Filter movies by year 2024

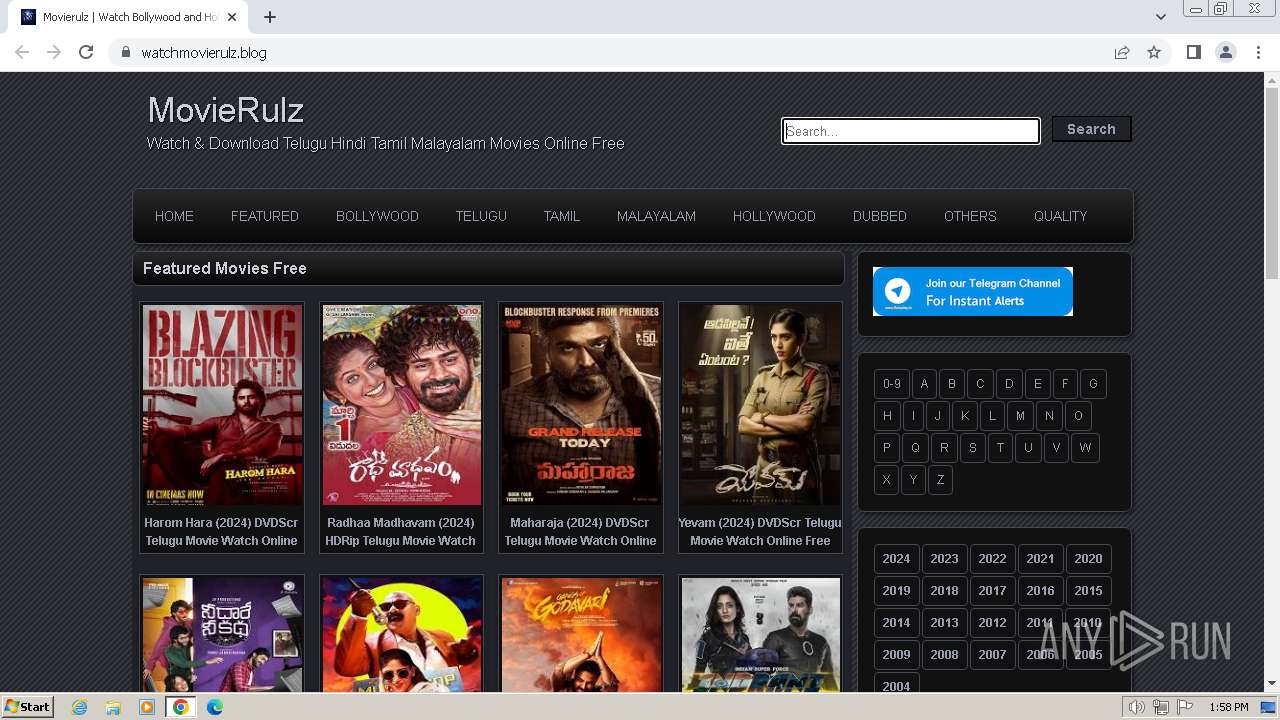[896, 559]
